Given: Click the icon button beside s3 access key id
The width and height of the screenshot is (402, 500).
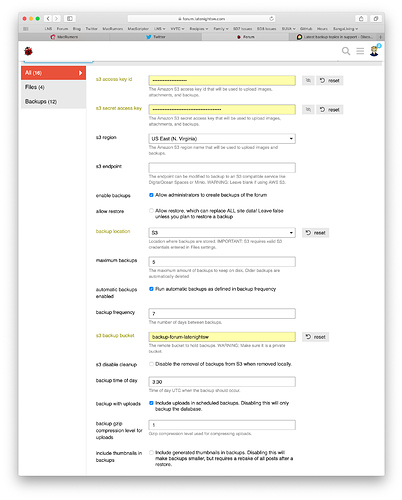Looking at the screenshot, I should [x=308, y=80].
